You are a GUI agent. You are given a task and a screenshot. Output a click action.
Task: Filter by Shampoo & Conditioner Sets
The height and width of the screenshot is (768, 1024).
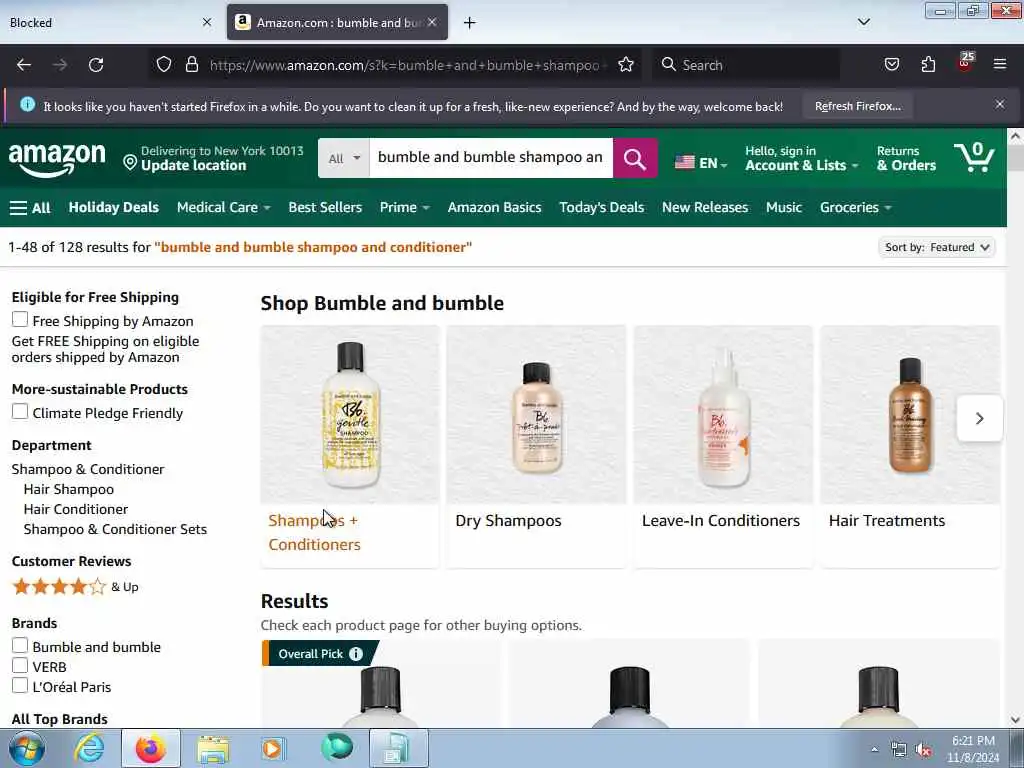point(115,530)
